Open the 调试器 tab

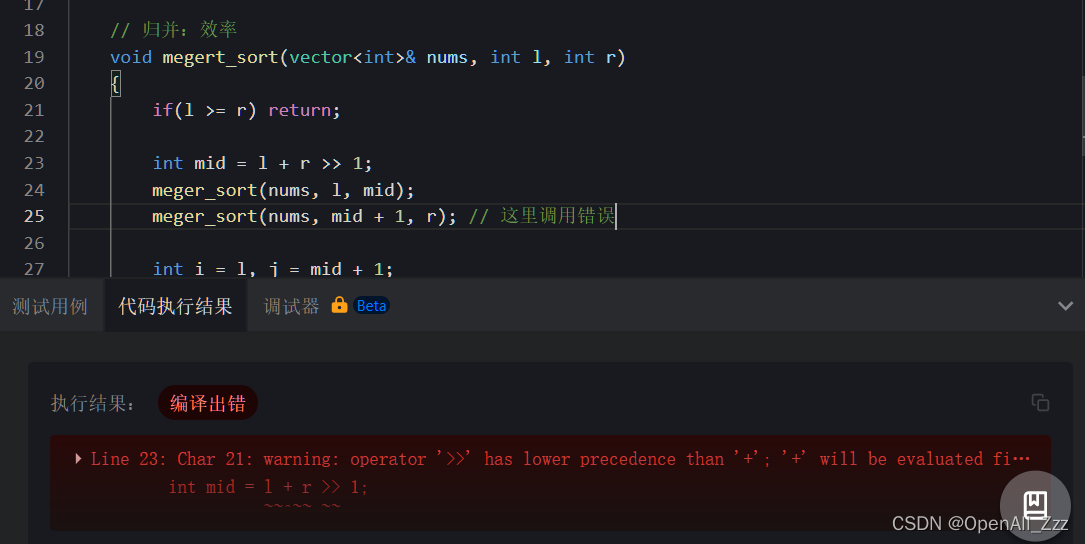tap(291, 306)
